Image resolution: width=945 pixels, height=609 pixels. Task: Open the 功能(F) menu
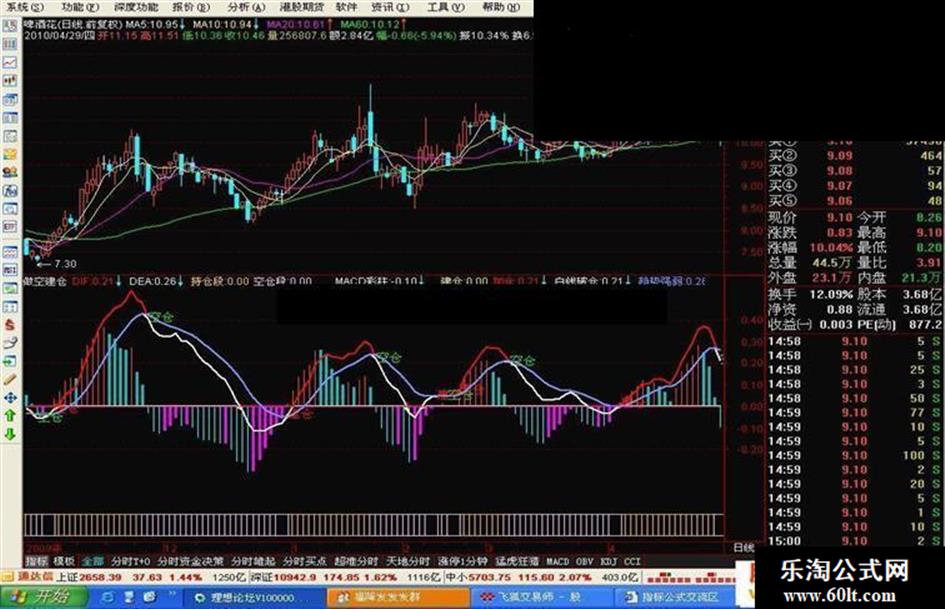pyautogui.click(x=80, y=7)
